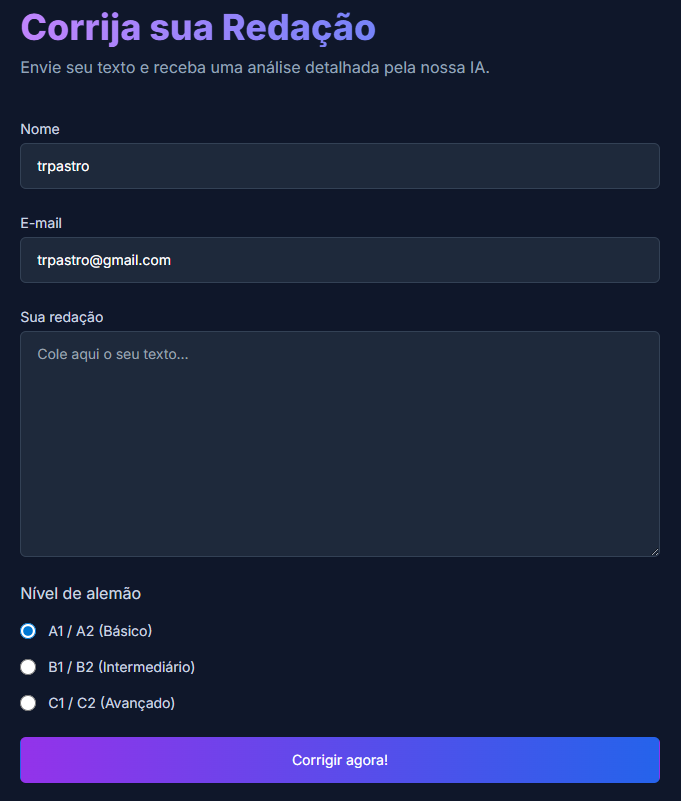
Task: Click the textarea resize handle corner
Action: pos(655,552)
